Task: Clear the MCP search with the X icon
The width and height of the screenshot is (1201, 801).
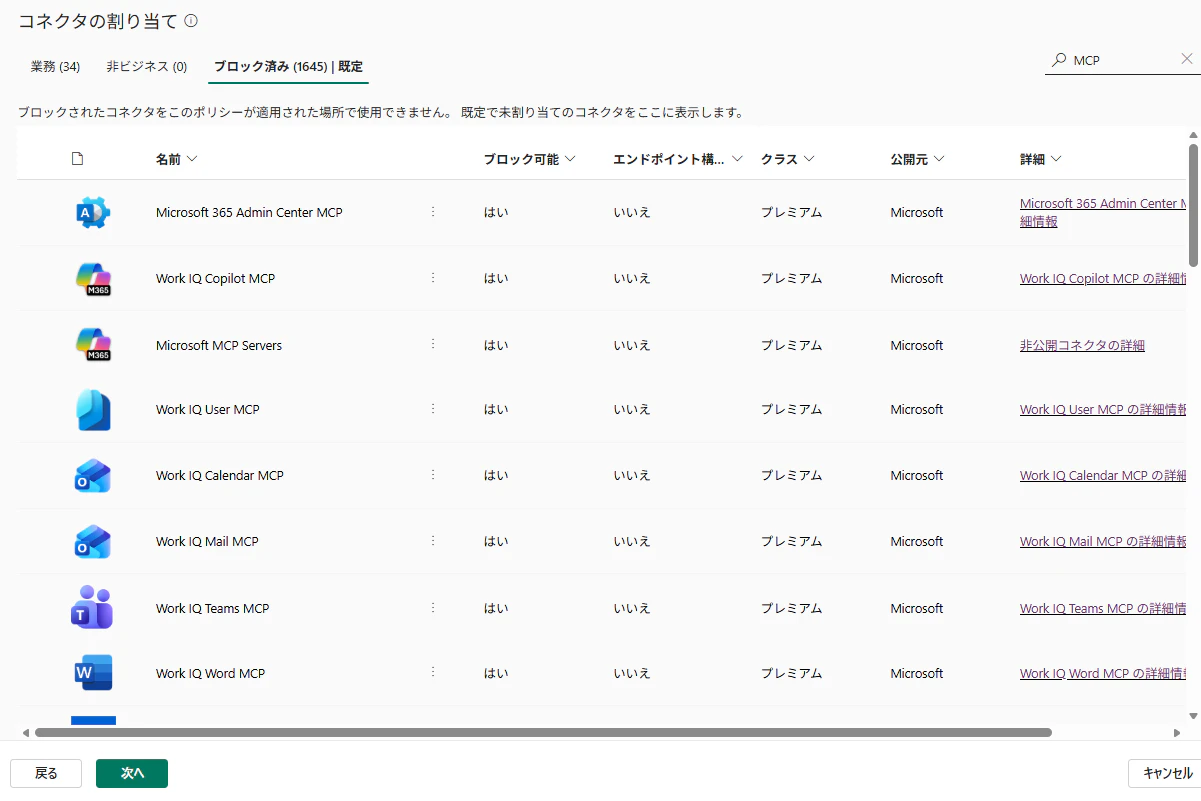Action: click(1187, 59)
